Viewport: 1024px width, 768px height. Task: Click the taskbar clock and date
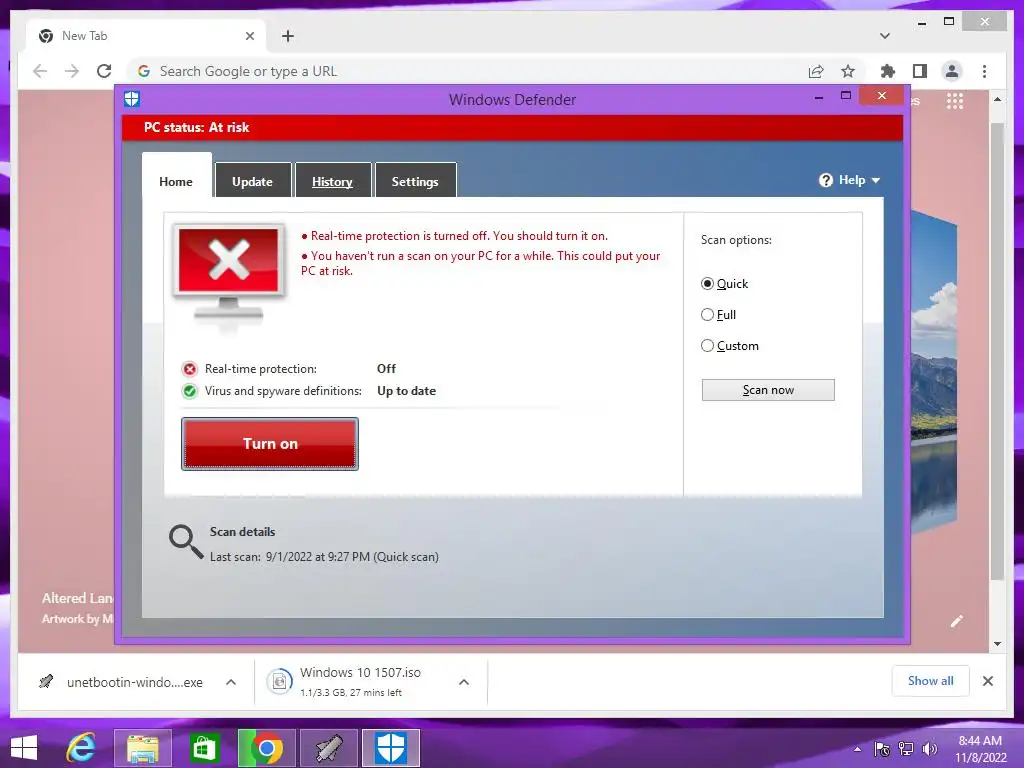(980, 749)
